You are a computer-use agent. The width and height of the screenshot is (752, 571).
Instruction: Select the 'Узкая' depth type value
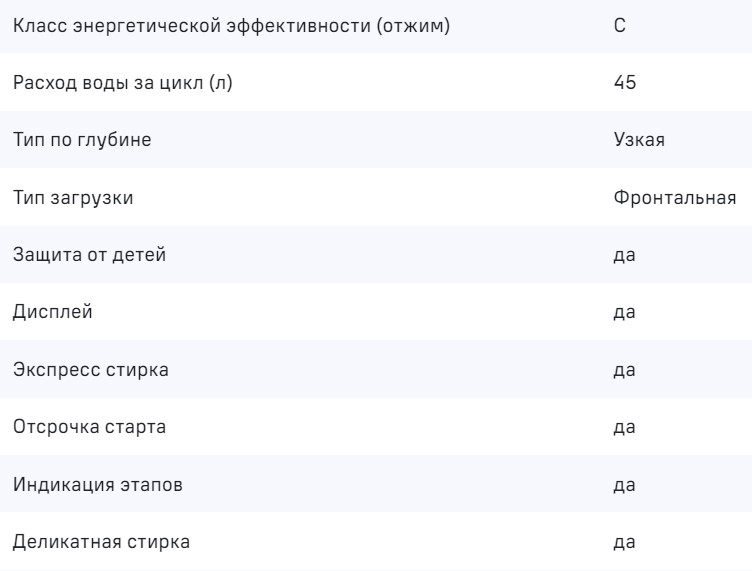tap(639, 140)
